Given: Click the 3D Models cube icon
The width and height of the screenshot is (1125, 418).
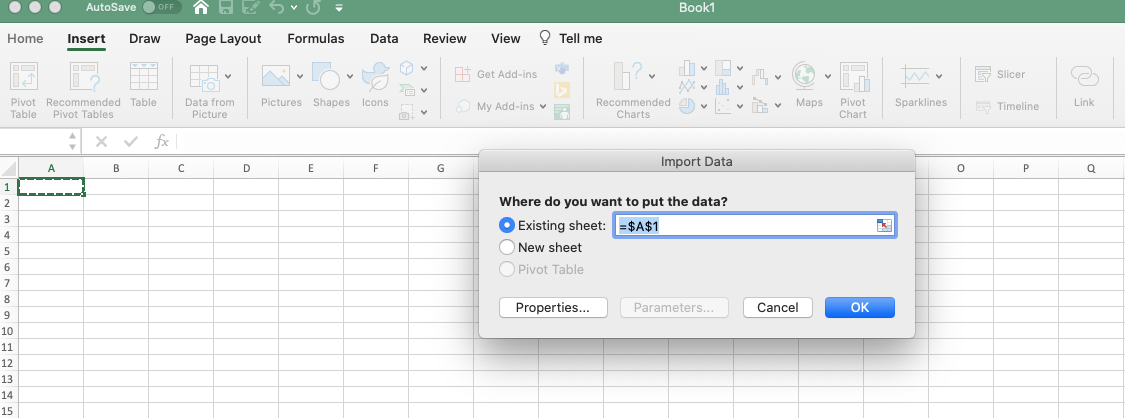Looking at the screenshot, I should (x=407, y=68).
